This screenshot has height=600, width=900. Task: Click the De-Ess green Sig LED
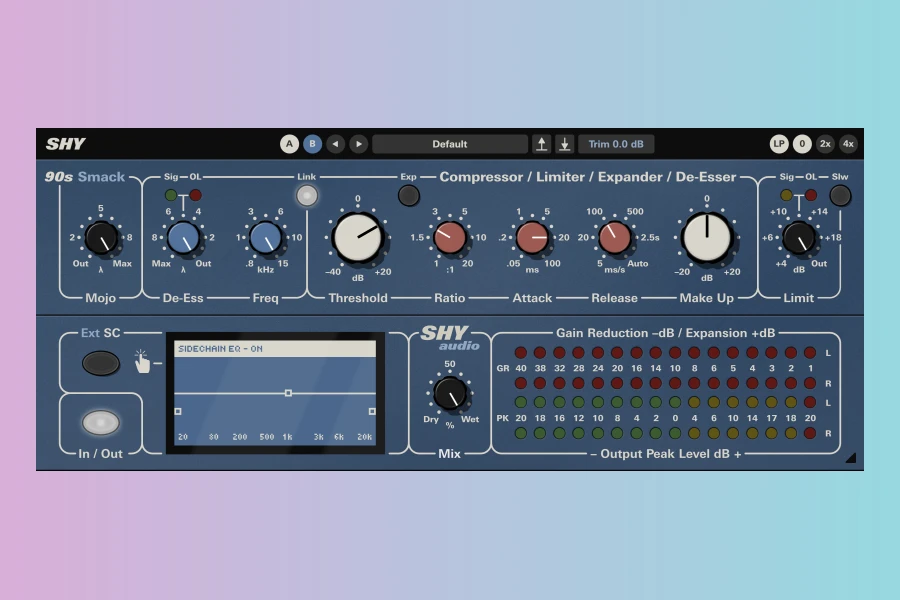tap(170, 195)
